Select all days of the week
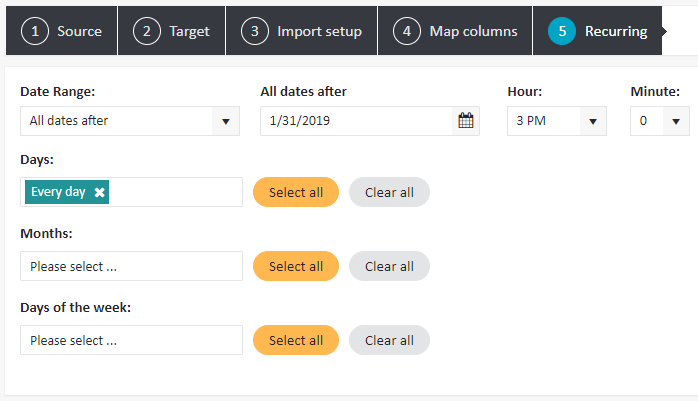 pyautogui.click(x=296, y=340)
